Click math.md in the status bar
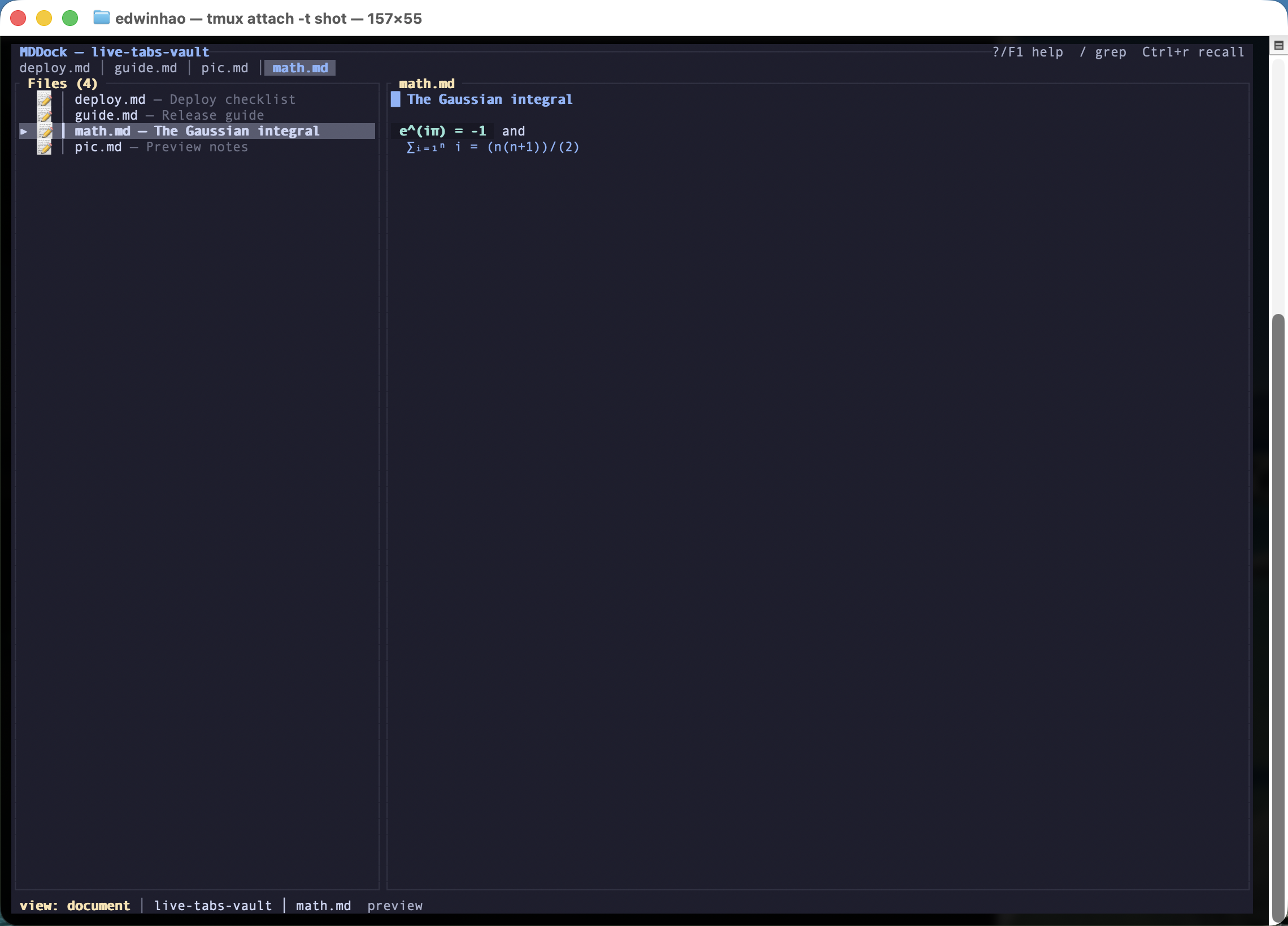This screenshot has width=1288, height=926. point(323,906)
